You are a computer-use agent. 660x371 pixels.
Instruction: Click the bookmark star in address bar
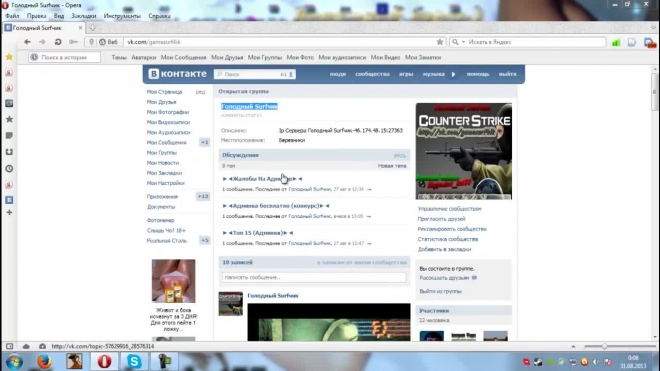coord(440,42)
